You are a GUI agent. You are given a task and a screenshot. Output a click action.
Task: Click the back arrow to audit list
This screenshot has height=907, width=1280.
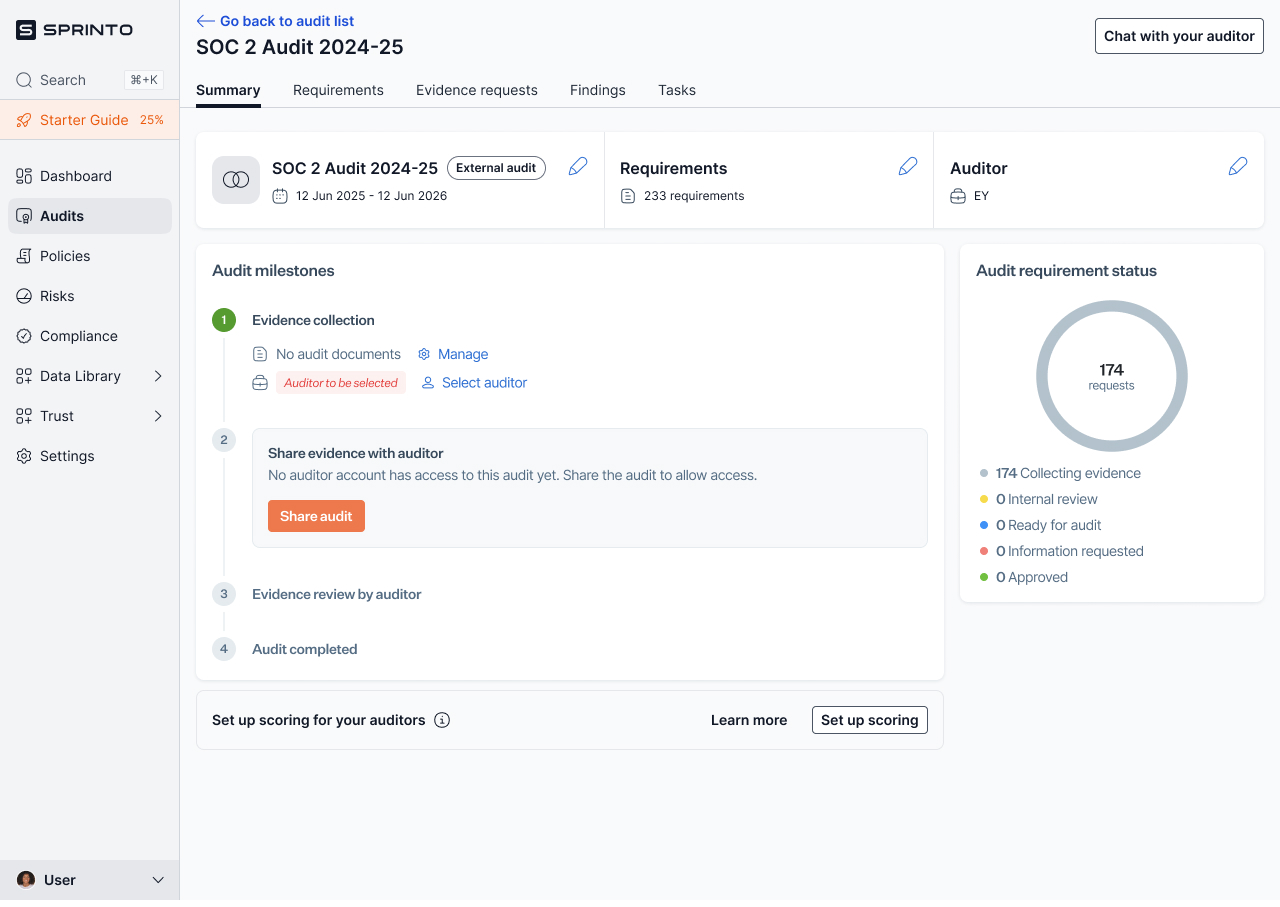point(206,21)
